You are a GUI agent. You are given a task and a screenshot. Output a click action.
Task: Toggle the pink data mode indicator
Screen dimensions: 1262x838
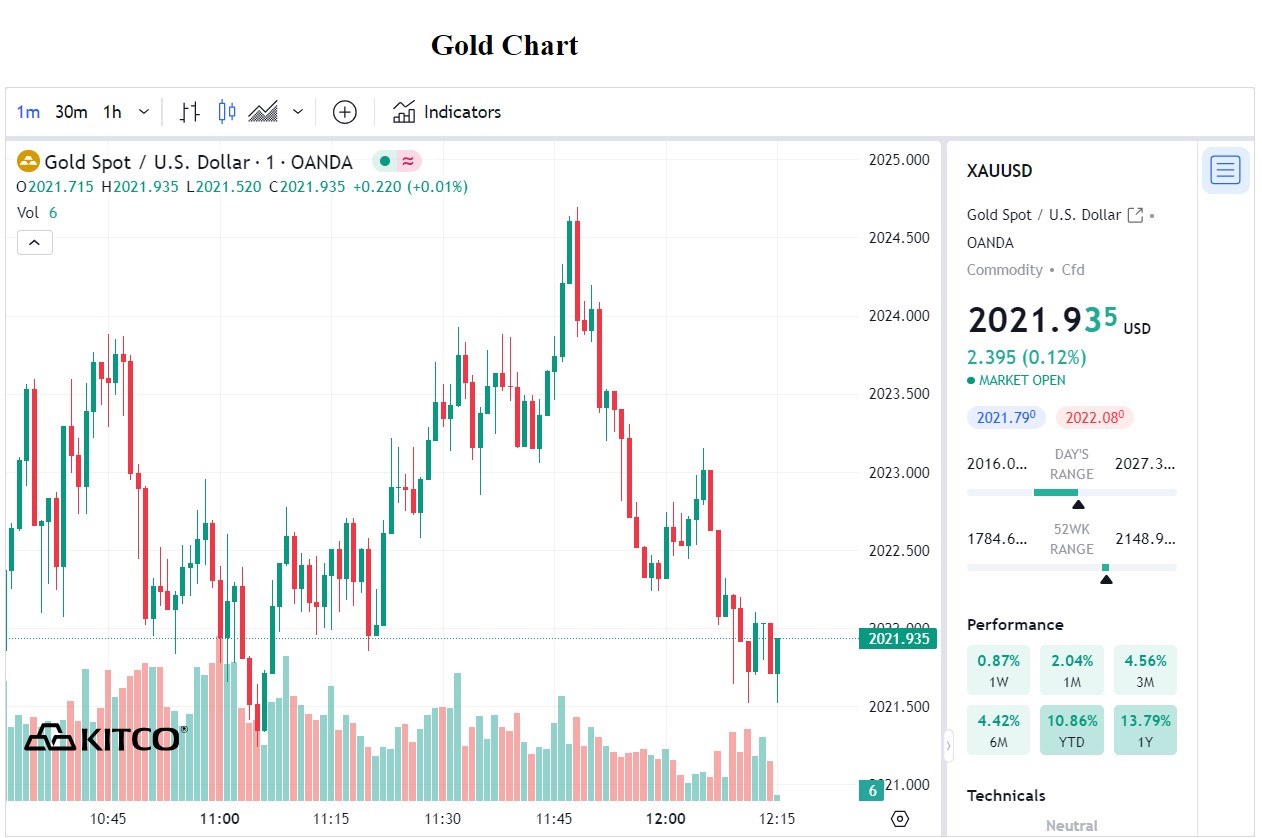coord(408,162)
